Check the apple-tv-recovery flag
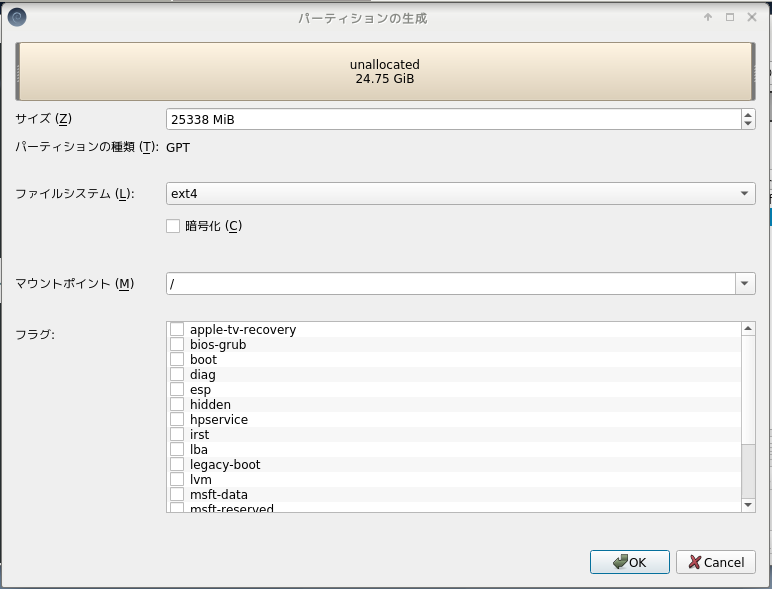The height and width of the screenshot is (589, 772). coord(177,330)
